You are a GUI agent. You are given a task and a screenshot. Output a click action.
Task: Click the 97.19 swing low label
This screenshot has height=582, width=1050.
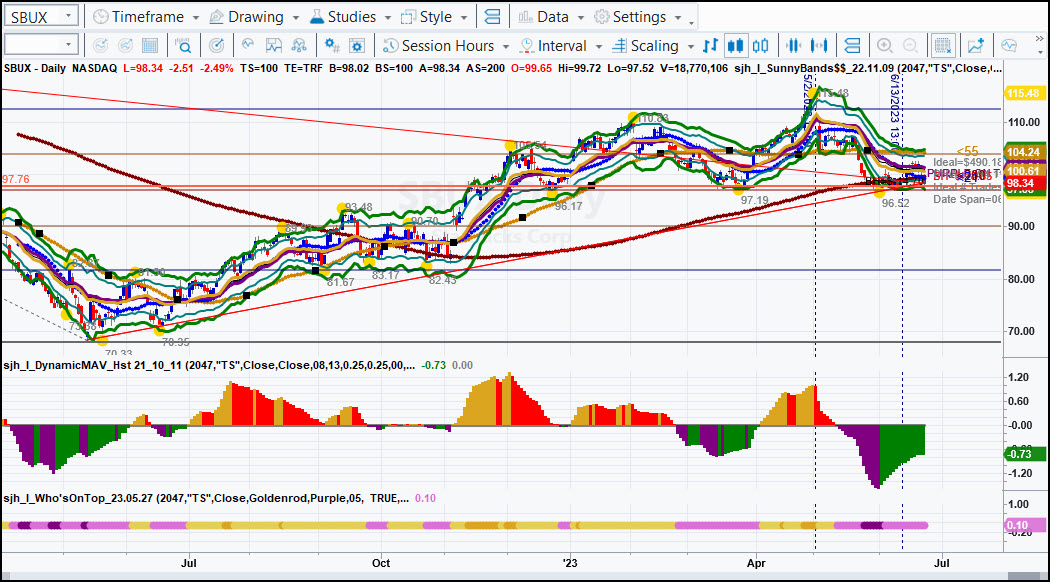pyautogui.click(x=755, y=200)
